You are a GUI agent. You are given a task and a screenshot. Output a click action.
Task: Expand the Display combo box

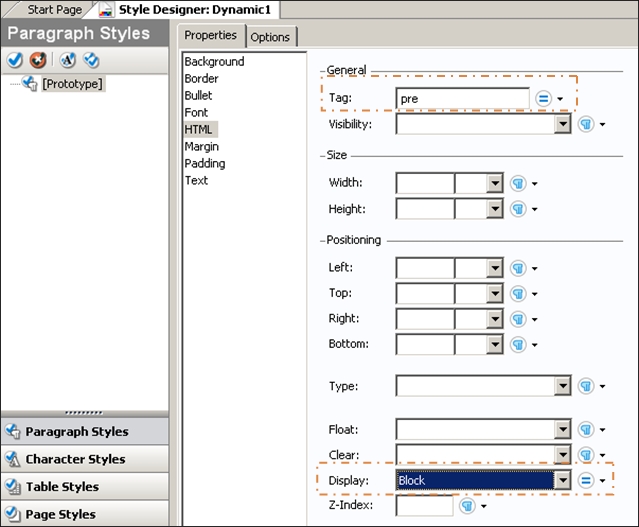point(563,481)
